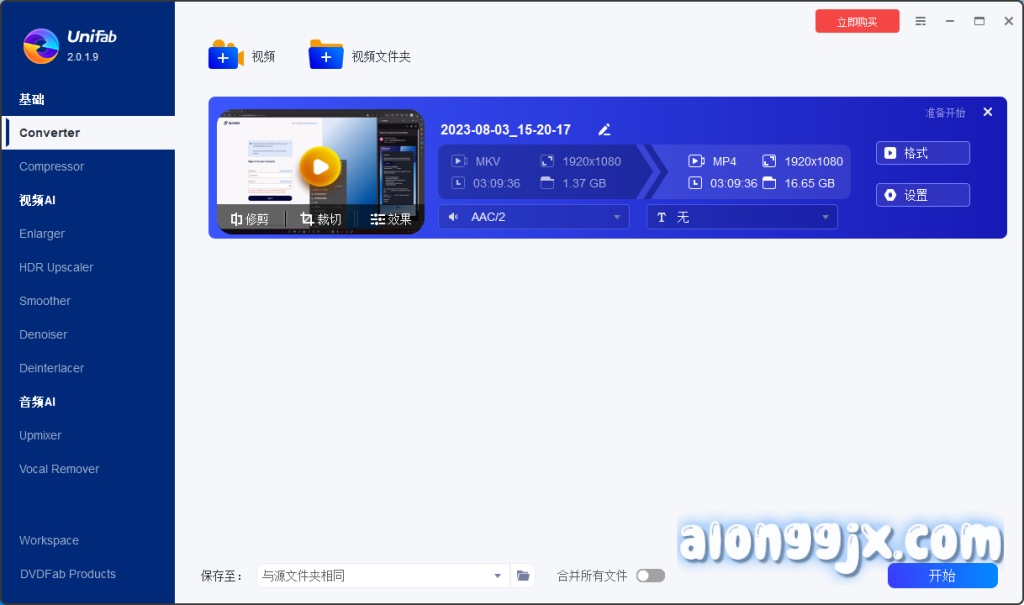
Task: Browse output folder with folder icon
Action: pyautogui.click(x=523, y=575)
